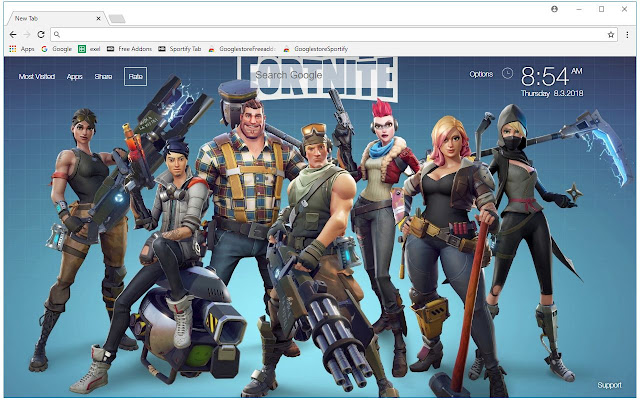640x400 pixels.
Task: Minimize the Chrome window
Action: [579, 9]
